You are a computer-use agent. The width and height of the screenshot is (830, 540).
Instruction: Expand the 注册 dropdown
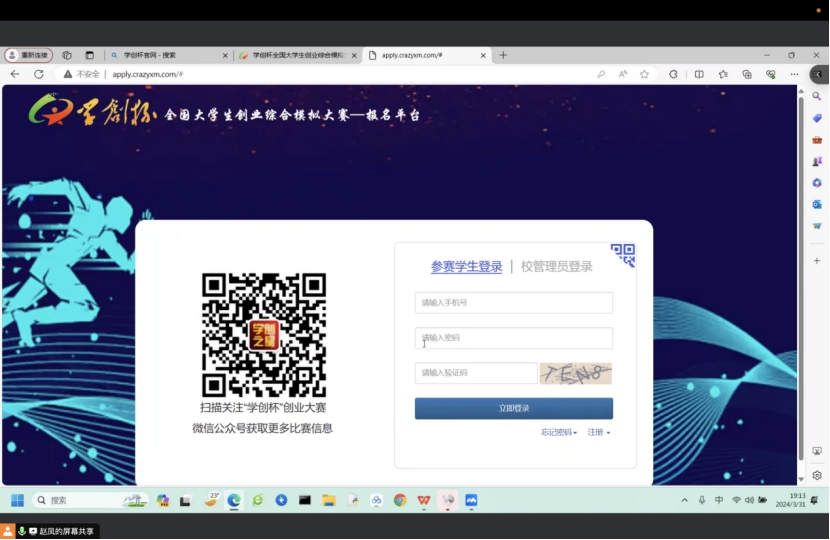[598, 432]
